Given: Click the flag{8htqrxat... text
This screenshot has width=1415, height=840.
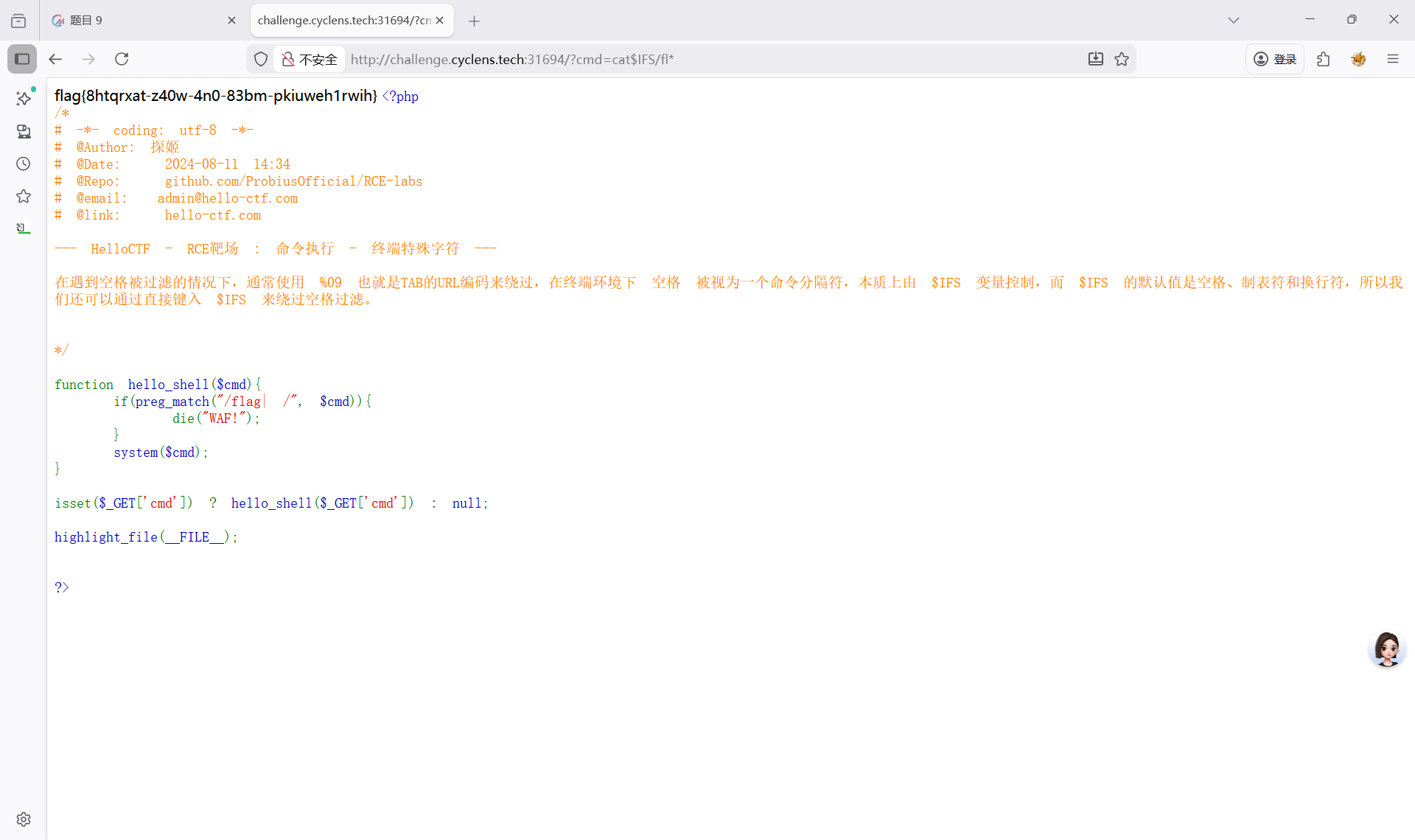Looking at the screenshot, I should (x=216, y=96).
